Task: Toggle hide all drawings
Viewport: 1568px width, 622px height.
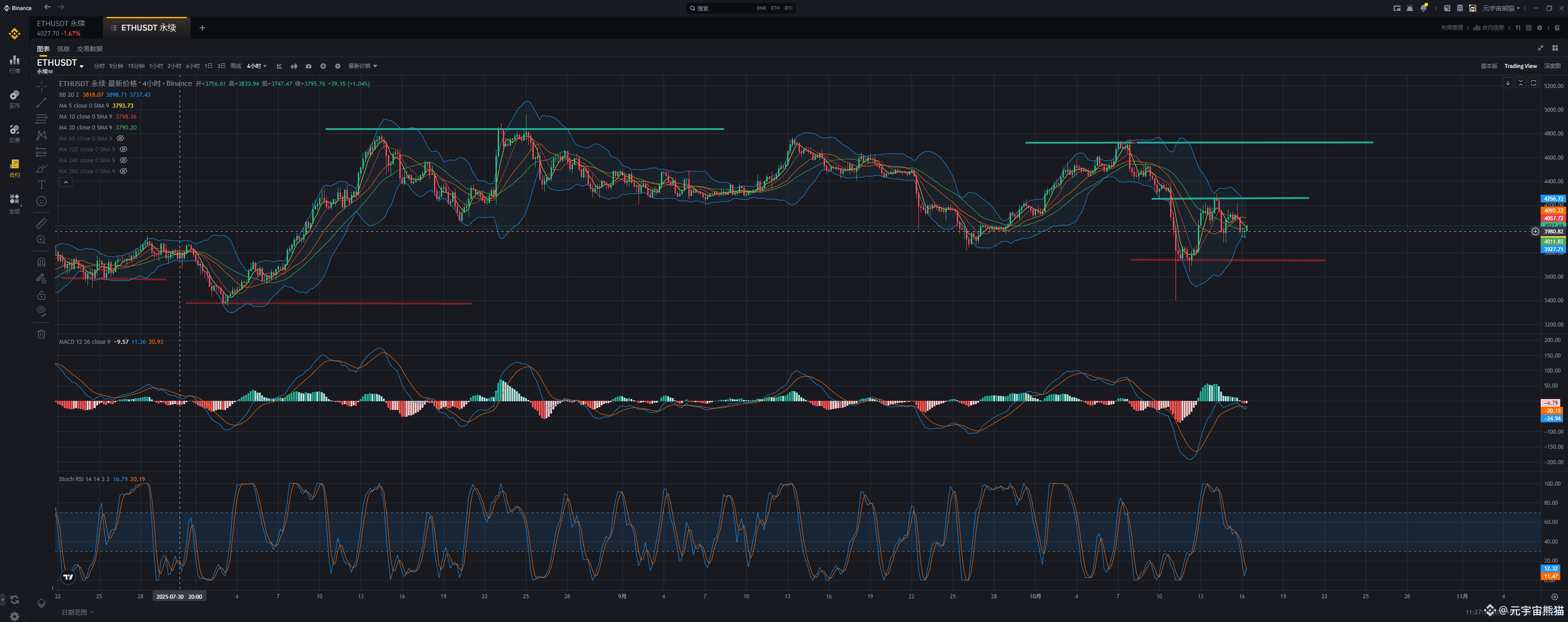Action: 41,311
